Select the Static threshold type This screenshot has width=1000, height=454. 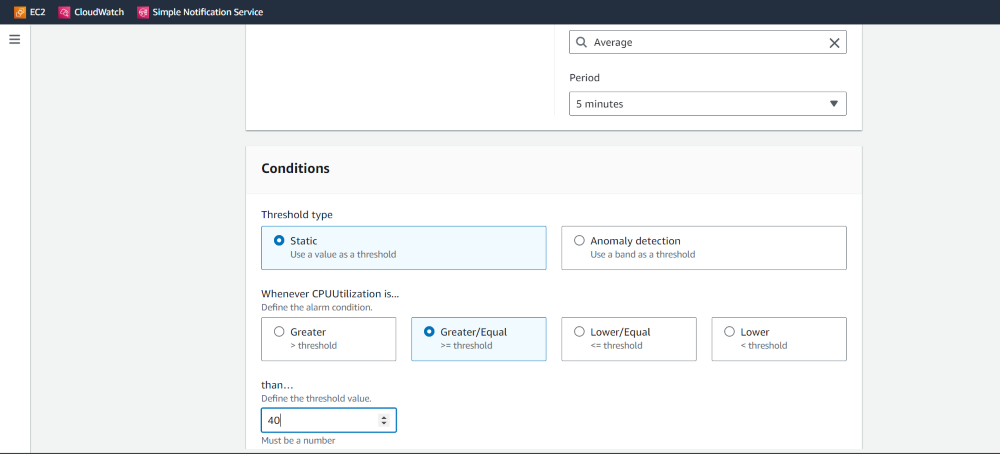pos(279,241)
